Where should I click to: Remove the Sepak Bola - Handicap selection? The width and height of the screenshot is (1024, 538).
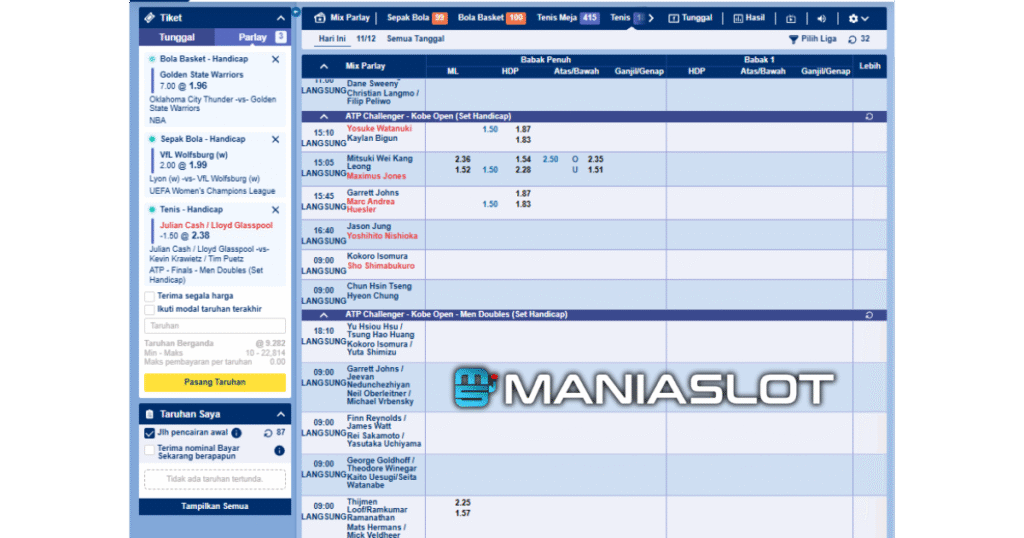[x=276, y=139]
